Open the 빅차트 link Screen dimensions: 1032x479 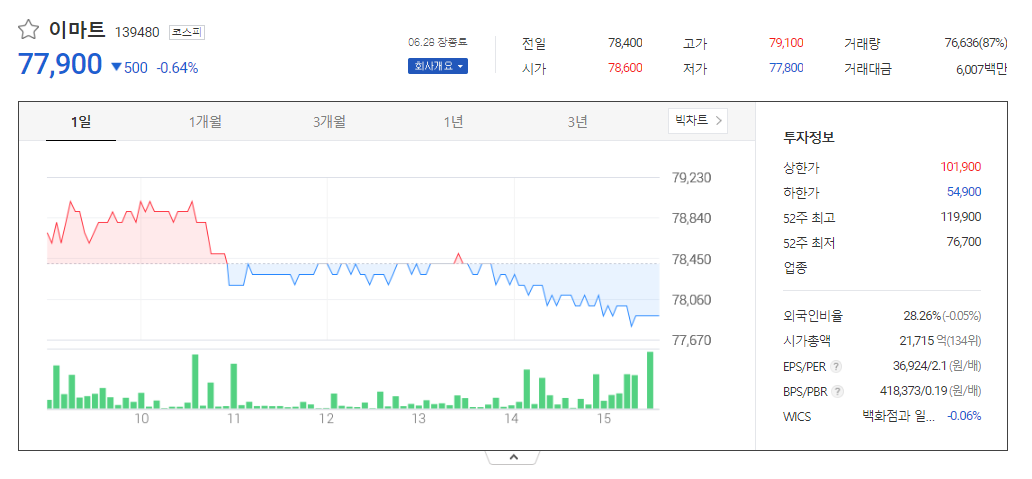pyautogui.click(x=698, y=120)
